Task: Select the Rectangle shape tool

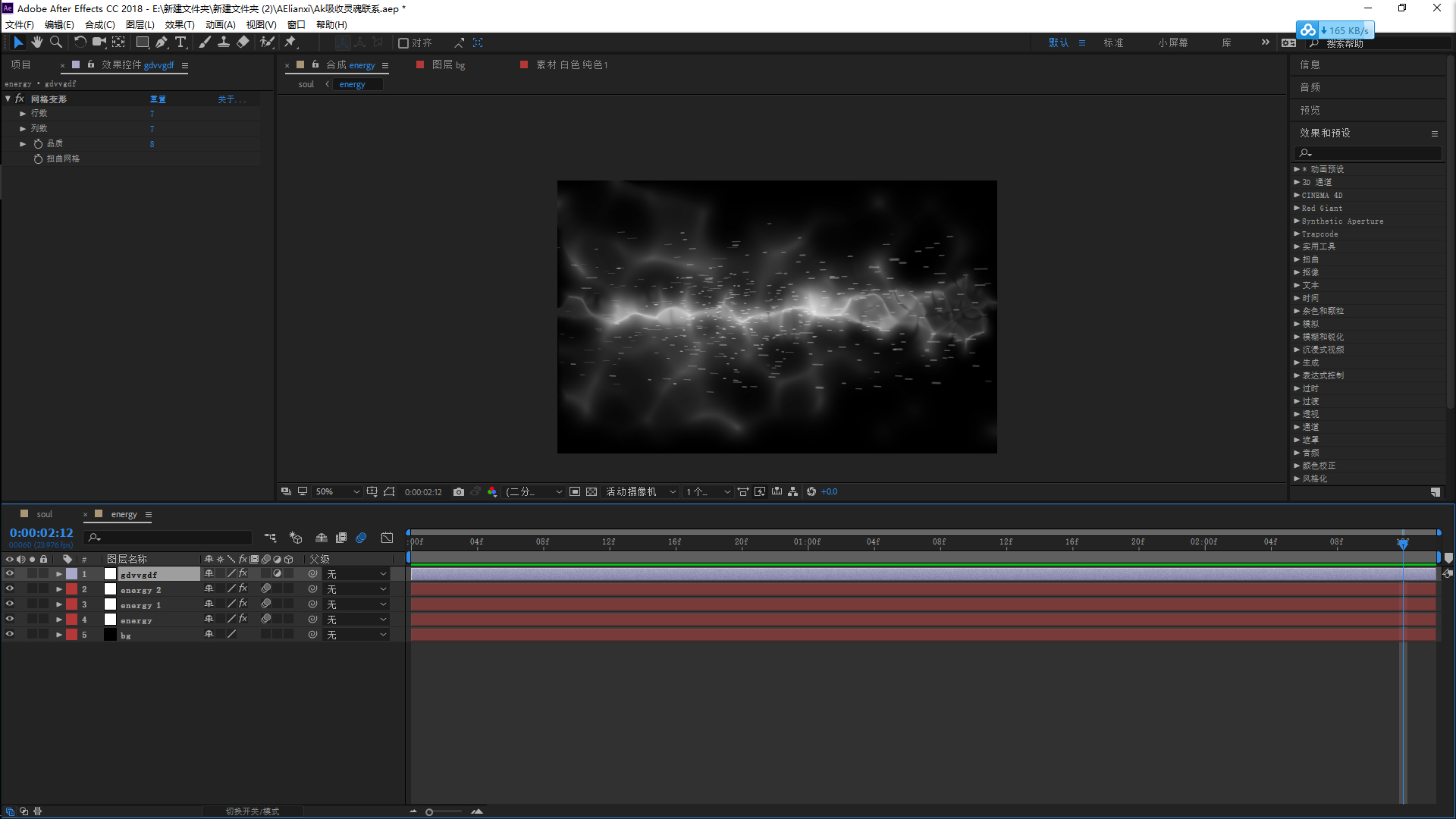Action: coord(142,42)
